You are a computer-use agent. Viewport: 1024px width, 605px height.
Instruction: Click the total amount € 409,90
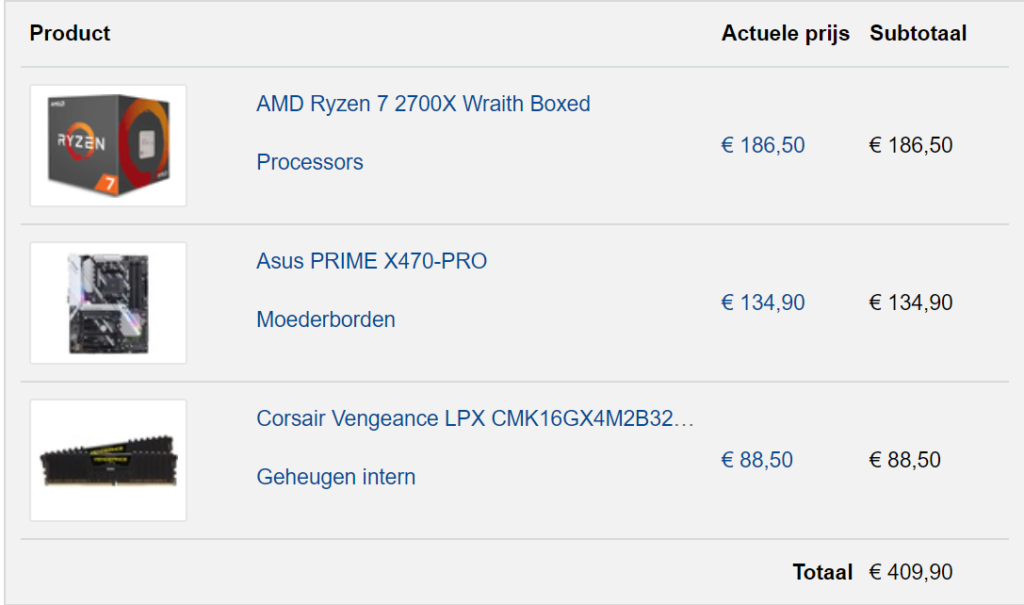click(x=911, y=572)
